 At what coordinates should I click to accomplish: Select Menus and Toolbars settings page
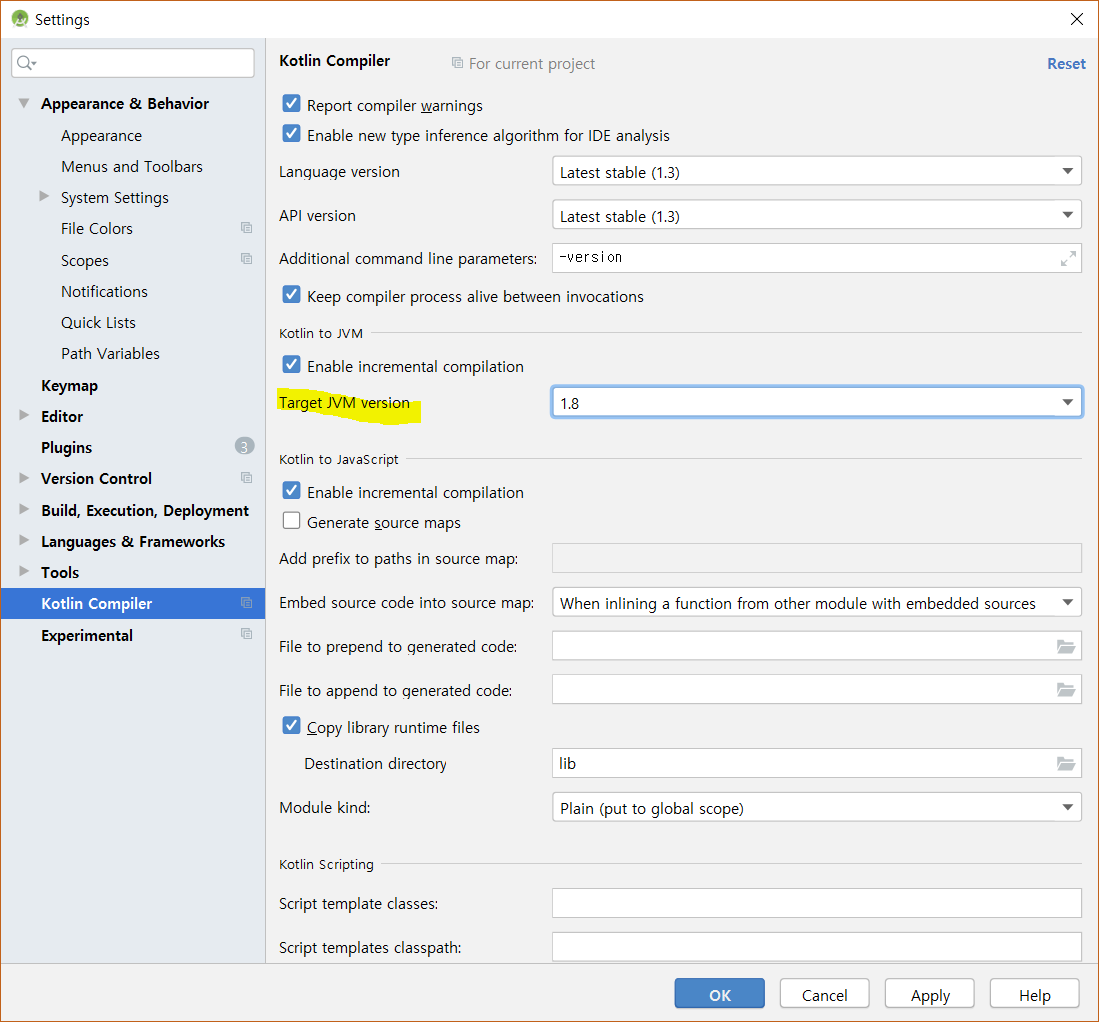132,167
